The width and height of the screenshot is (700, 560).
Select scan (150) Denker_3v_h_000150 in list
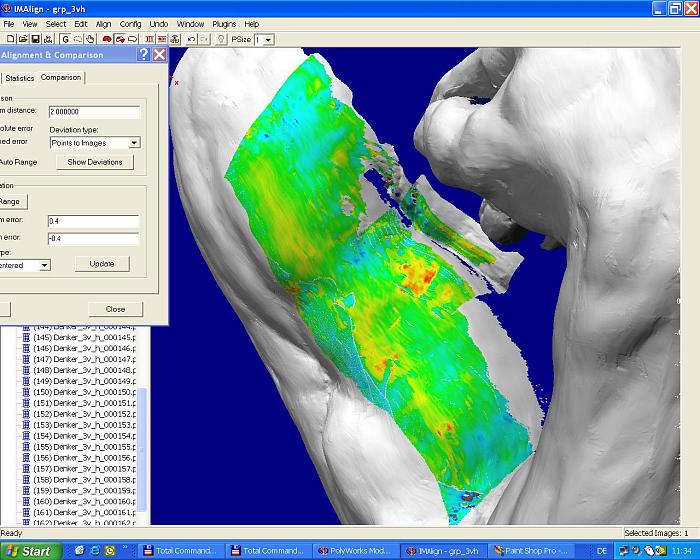click(x=84, y=392)
